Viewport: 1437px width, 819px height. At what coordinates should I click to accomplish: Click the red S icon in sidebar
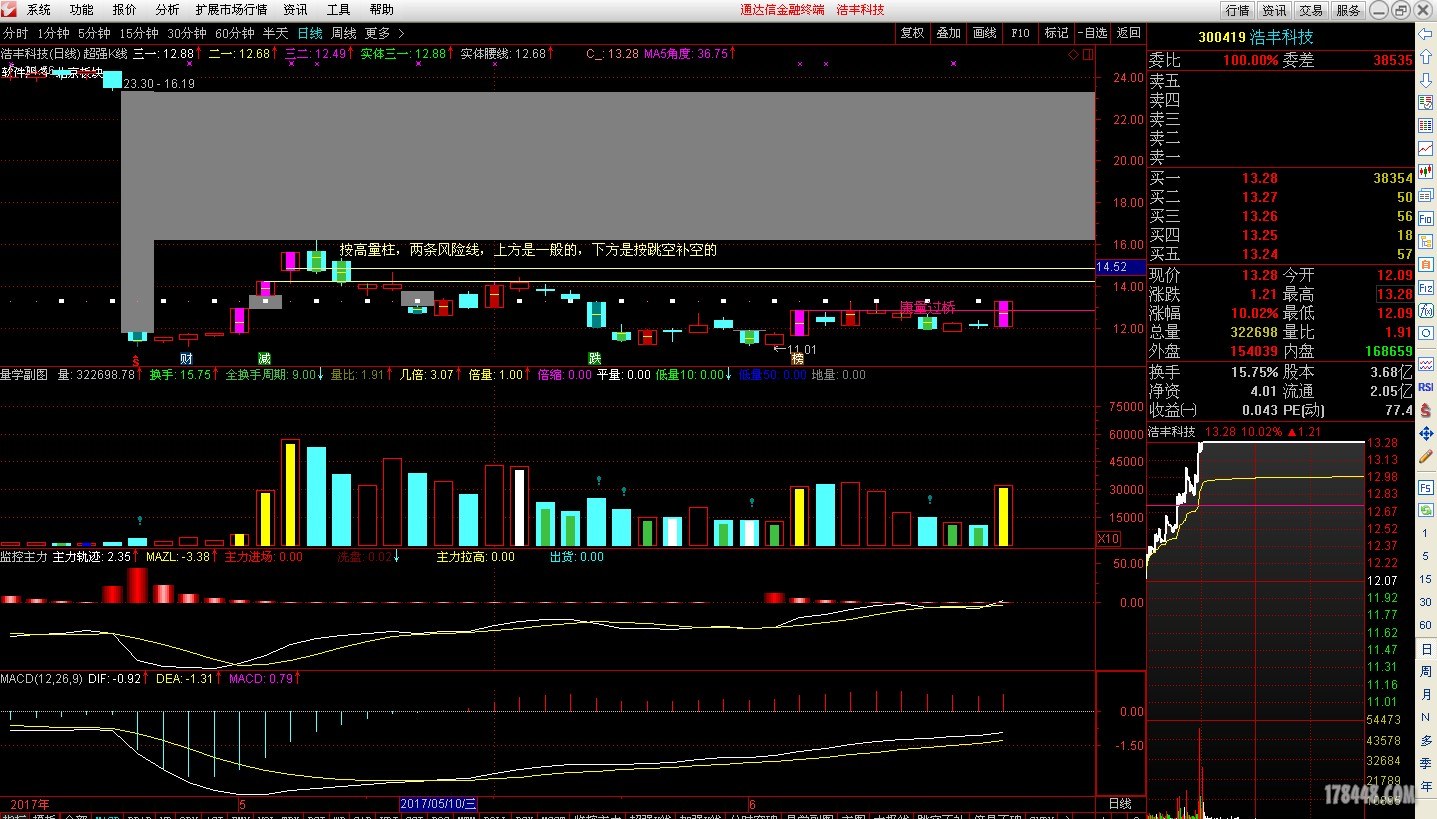pyautogui.click(x=1426, y=408)
